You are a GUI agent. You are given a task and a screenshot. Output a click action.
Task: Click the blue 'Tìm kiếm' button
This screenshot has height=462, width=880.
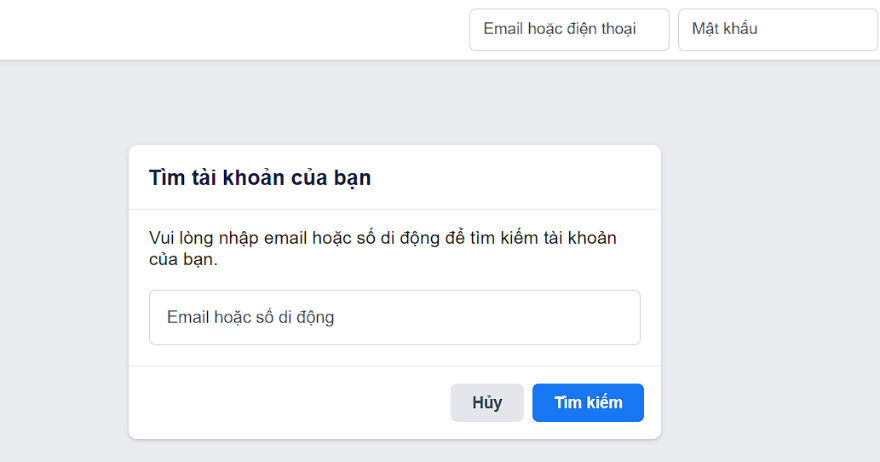click(588, 403)
